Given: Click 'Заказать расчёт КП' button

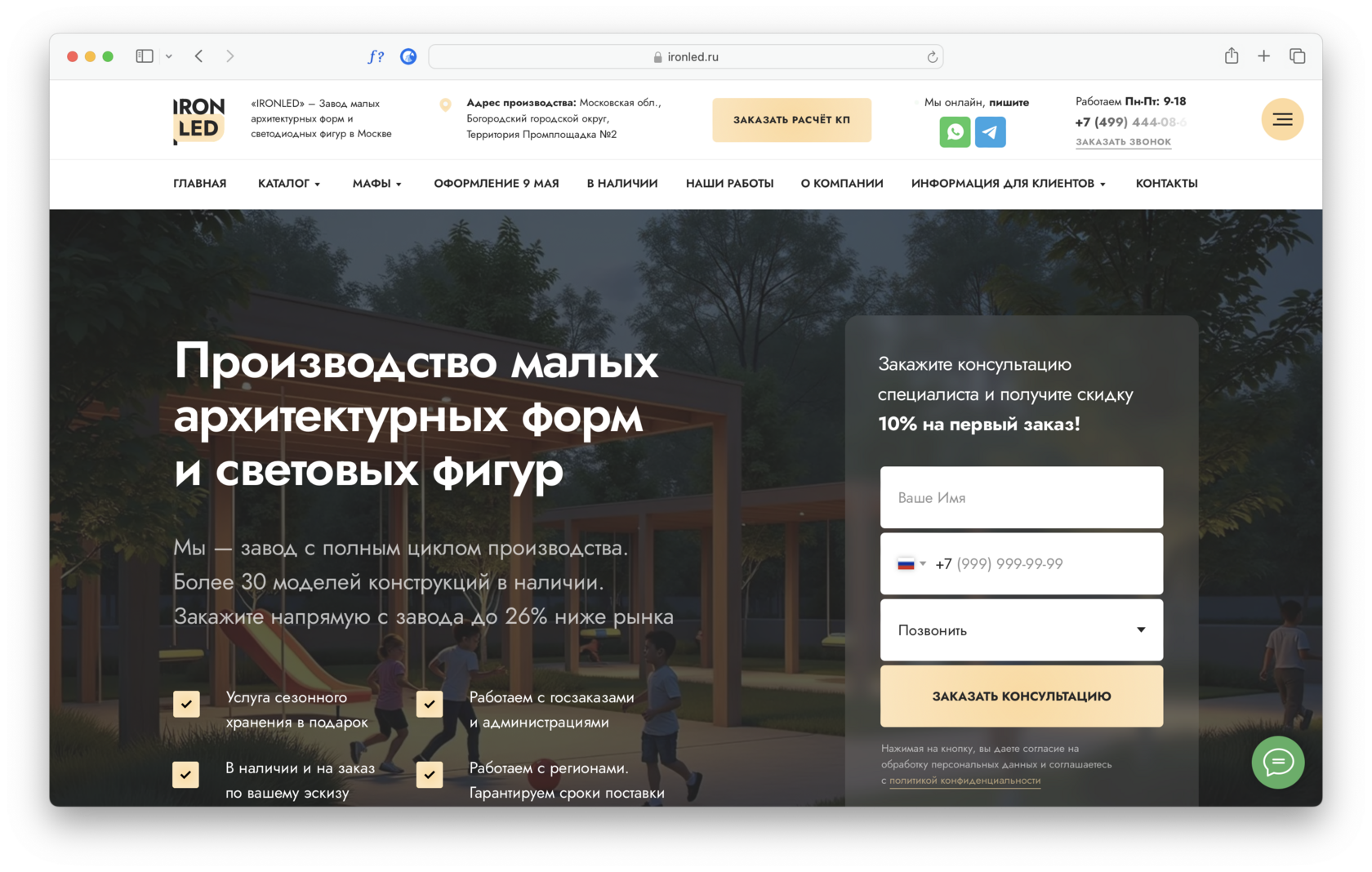Looking at the screenshot, I should 792,120.
